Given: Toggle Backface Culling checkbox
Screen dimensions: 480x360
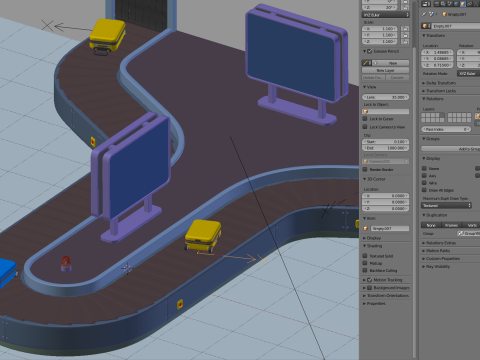Looking at the screenshot, I should pyautogui.click(x=365, y=270).
